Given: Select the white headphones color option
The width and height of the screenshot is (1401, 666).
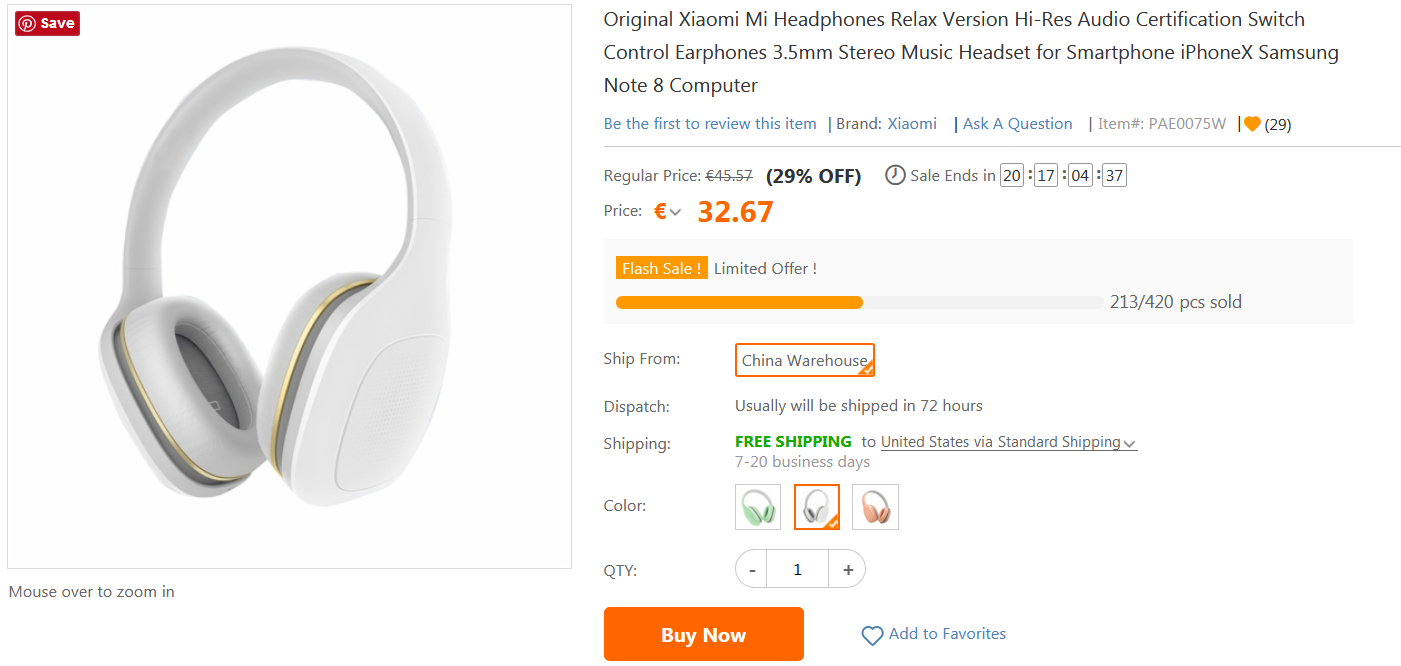Looking at the screenshot, I should [x=816, y=507].
